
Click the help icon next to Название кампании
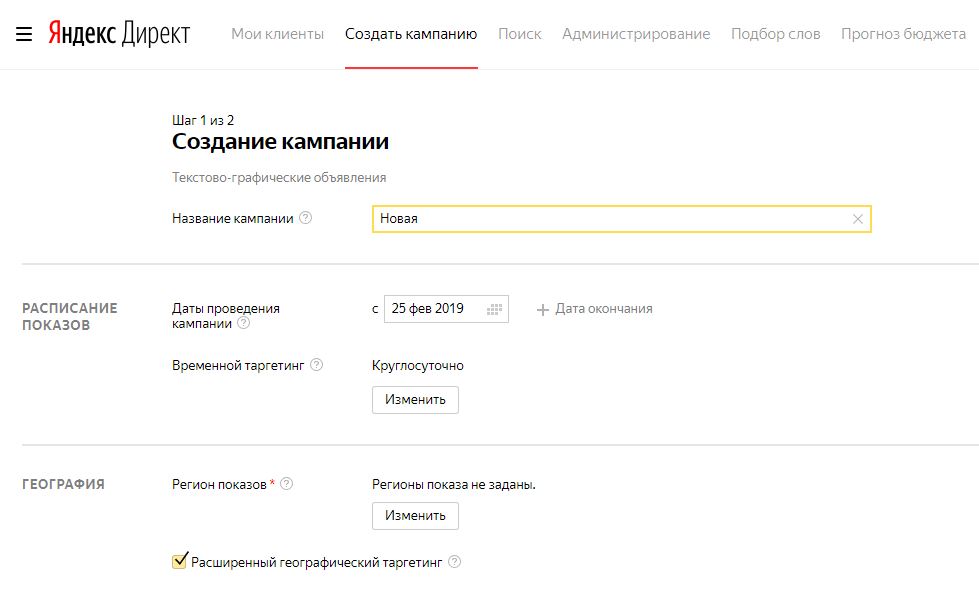306,218
